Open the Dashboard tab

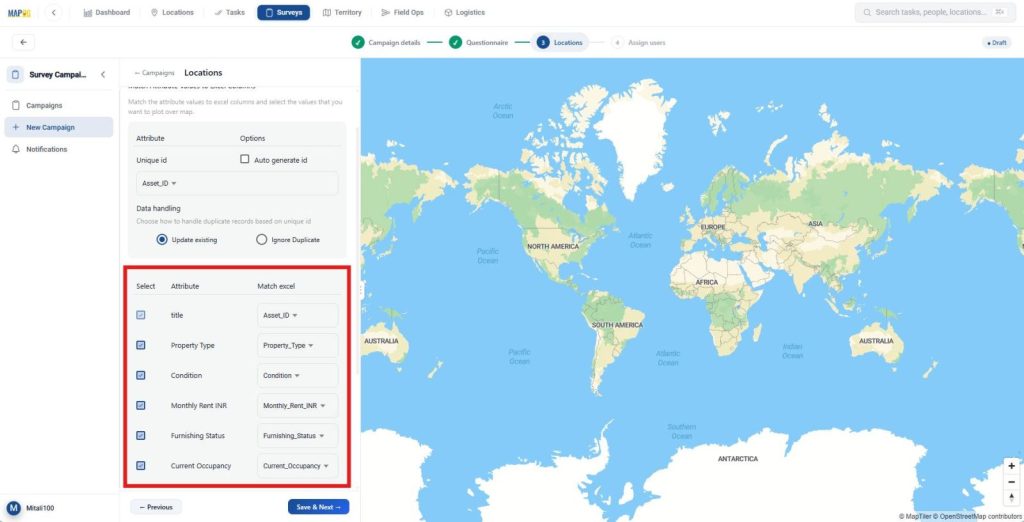tap(107, 12)
